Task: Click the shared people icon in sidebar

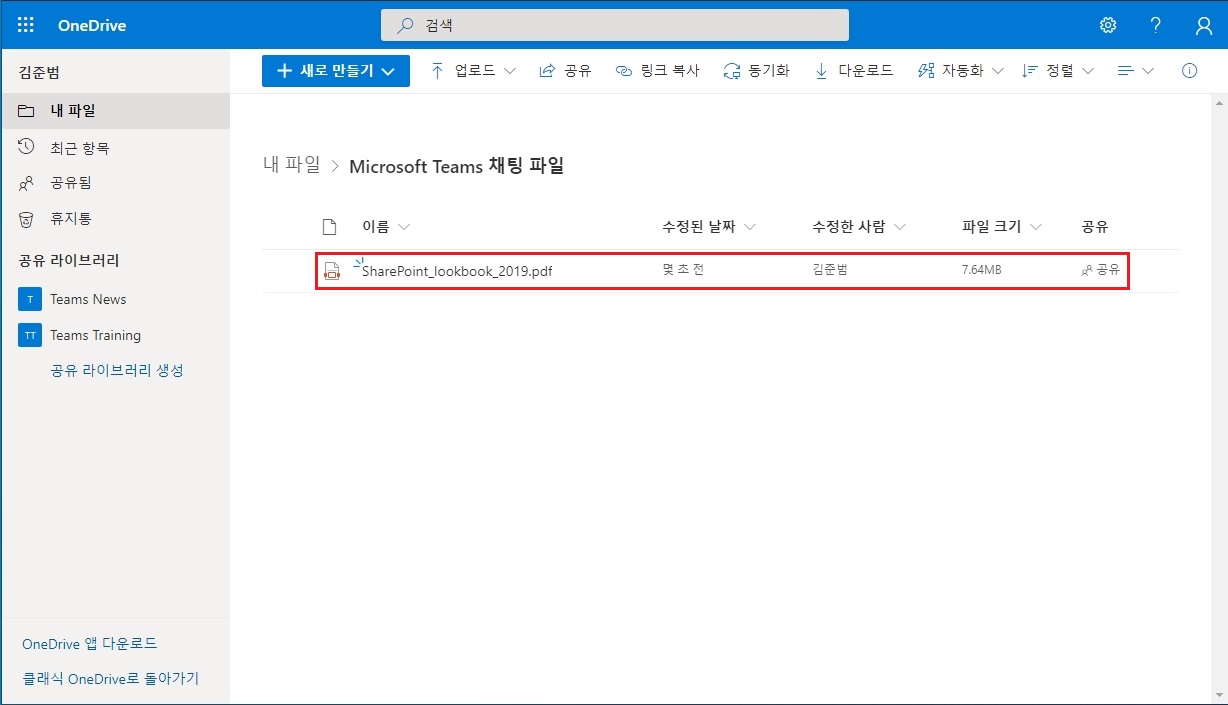Action: coord(27,183)
